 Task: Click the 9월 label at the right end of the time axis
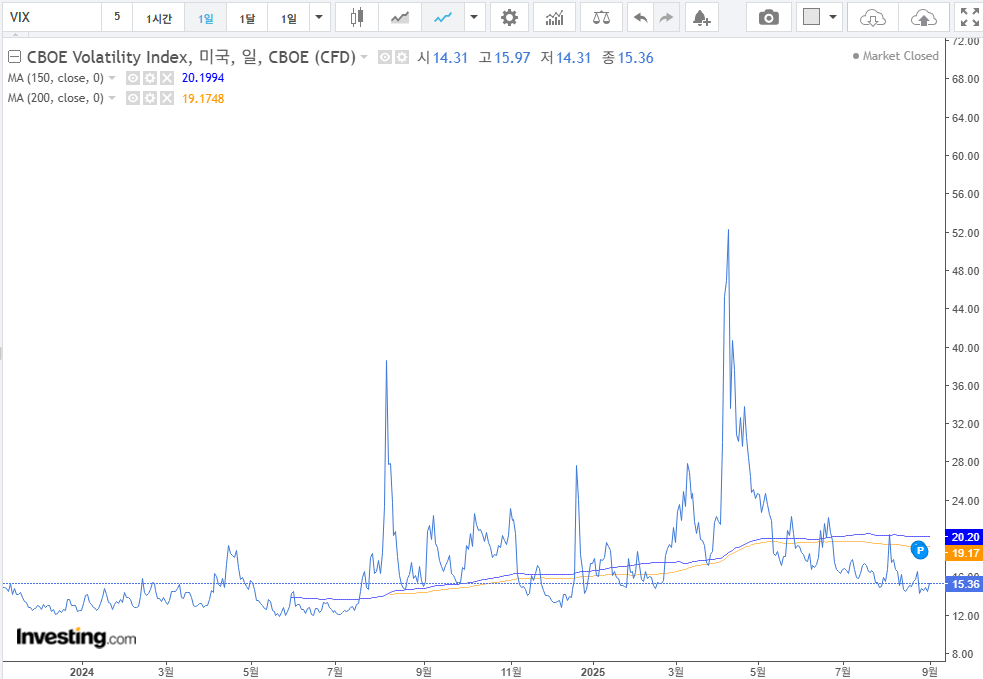930,672
